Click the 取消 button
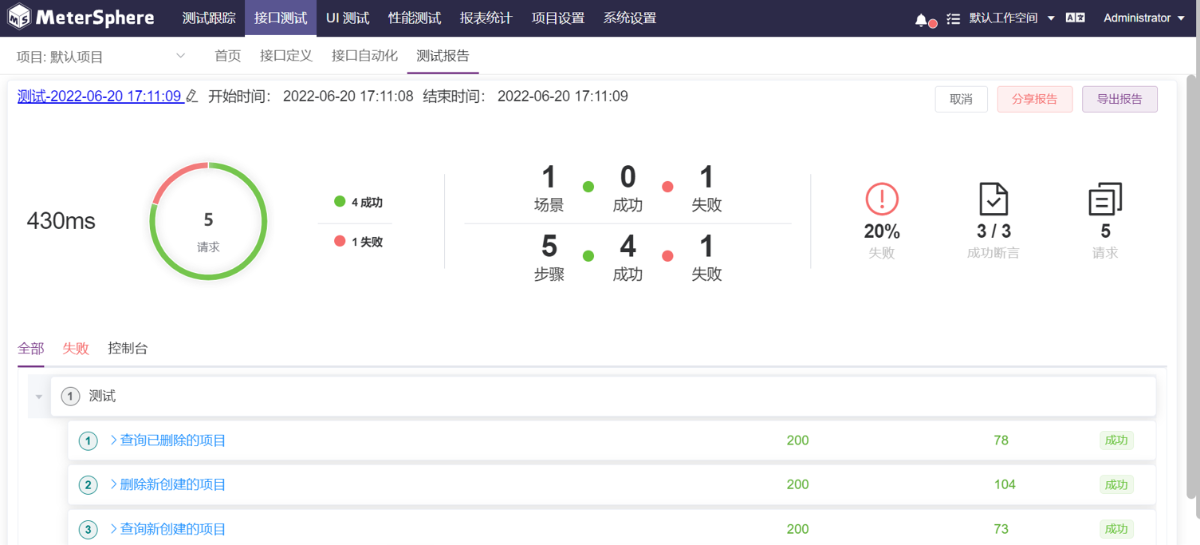 point(961,99)
